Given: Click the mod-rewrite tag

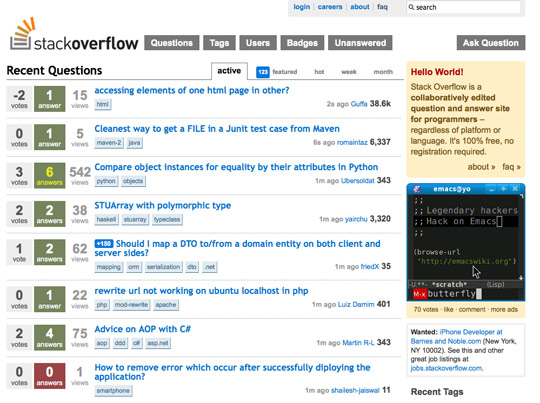Looking at the screenshot, I should point(131,305).
